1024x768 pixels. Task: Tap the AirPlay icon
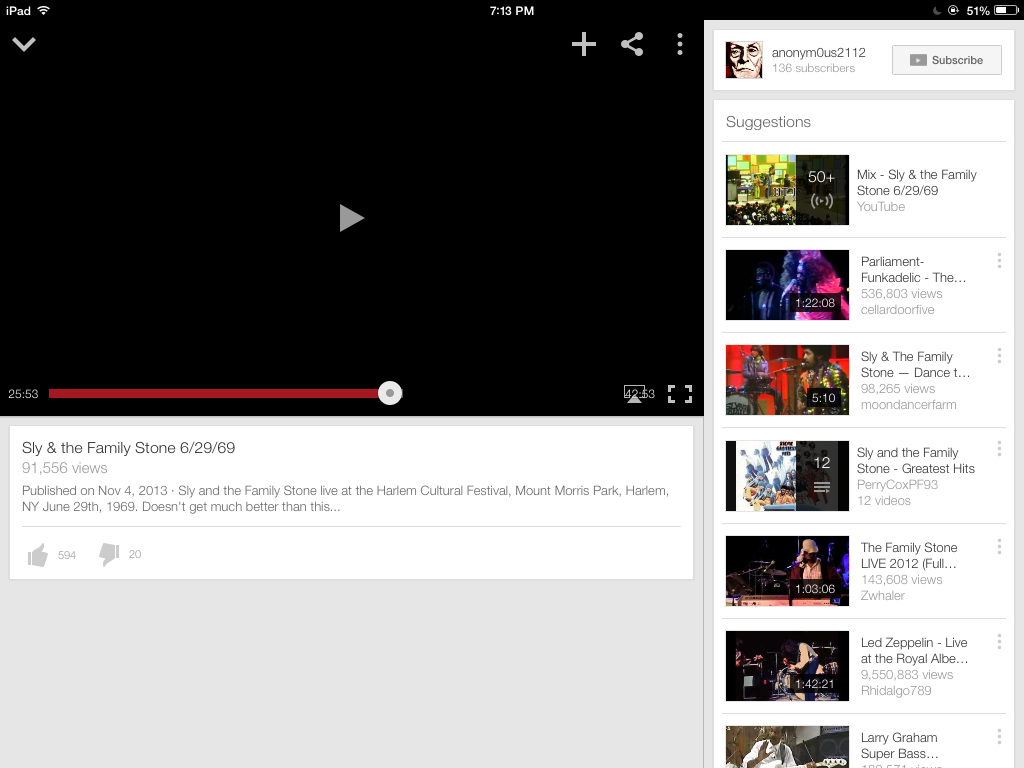pyautogui.click(x=634, y=394)
